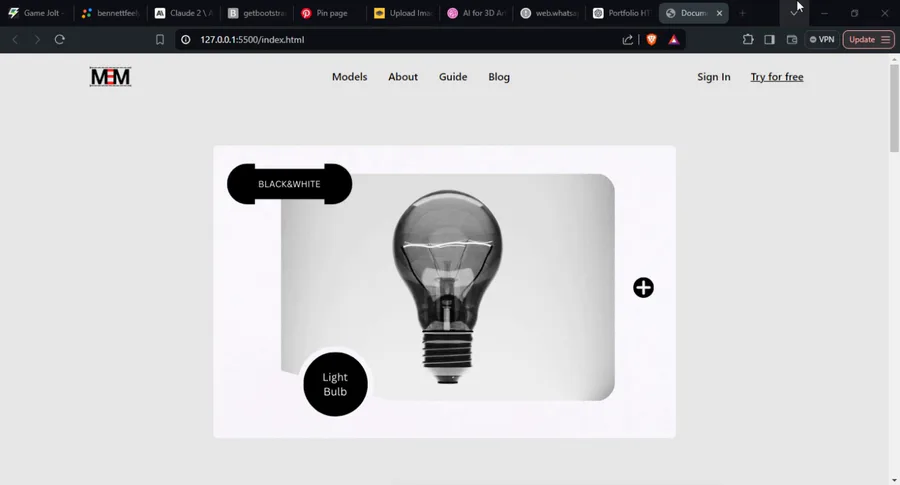The height and width of the screenshot is (485, 900).
Task: Bookmark this page using the bookmark icon
Action: tap(160, 40)
